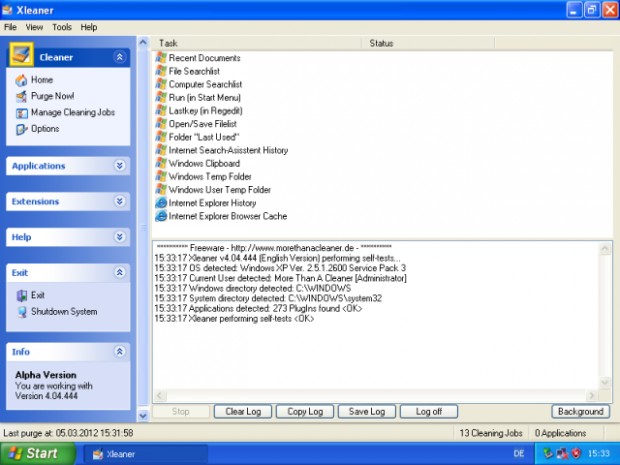Click the "Purge Now!" link text

click(x=53, y=96)
